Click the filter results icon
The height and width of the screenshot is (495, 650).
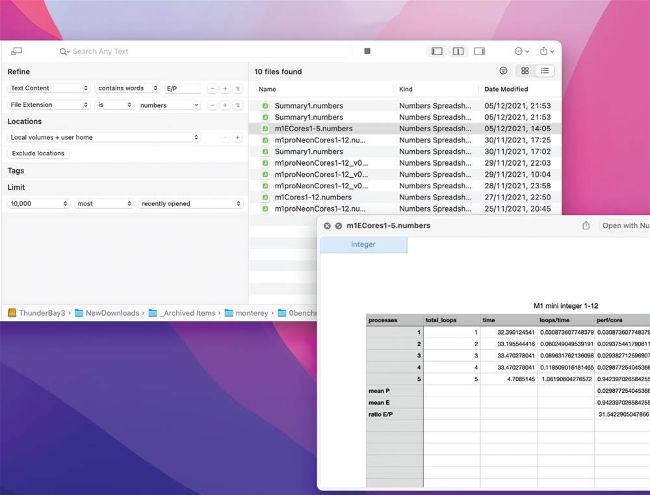point(503,71)
